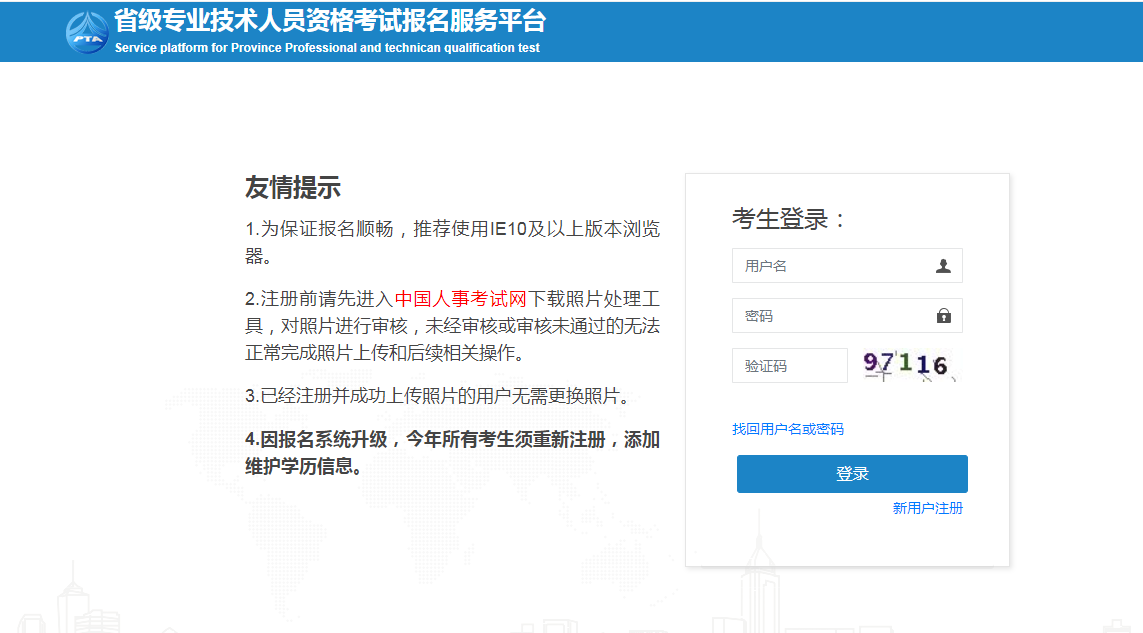Click the captcha image showing 97116
Viewport: 1143px width, 633px height.
click(908, 365)
